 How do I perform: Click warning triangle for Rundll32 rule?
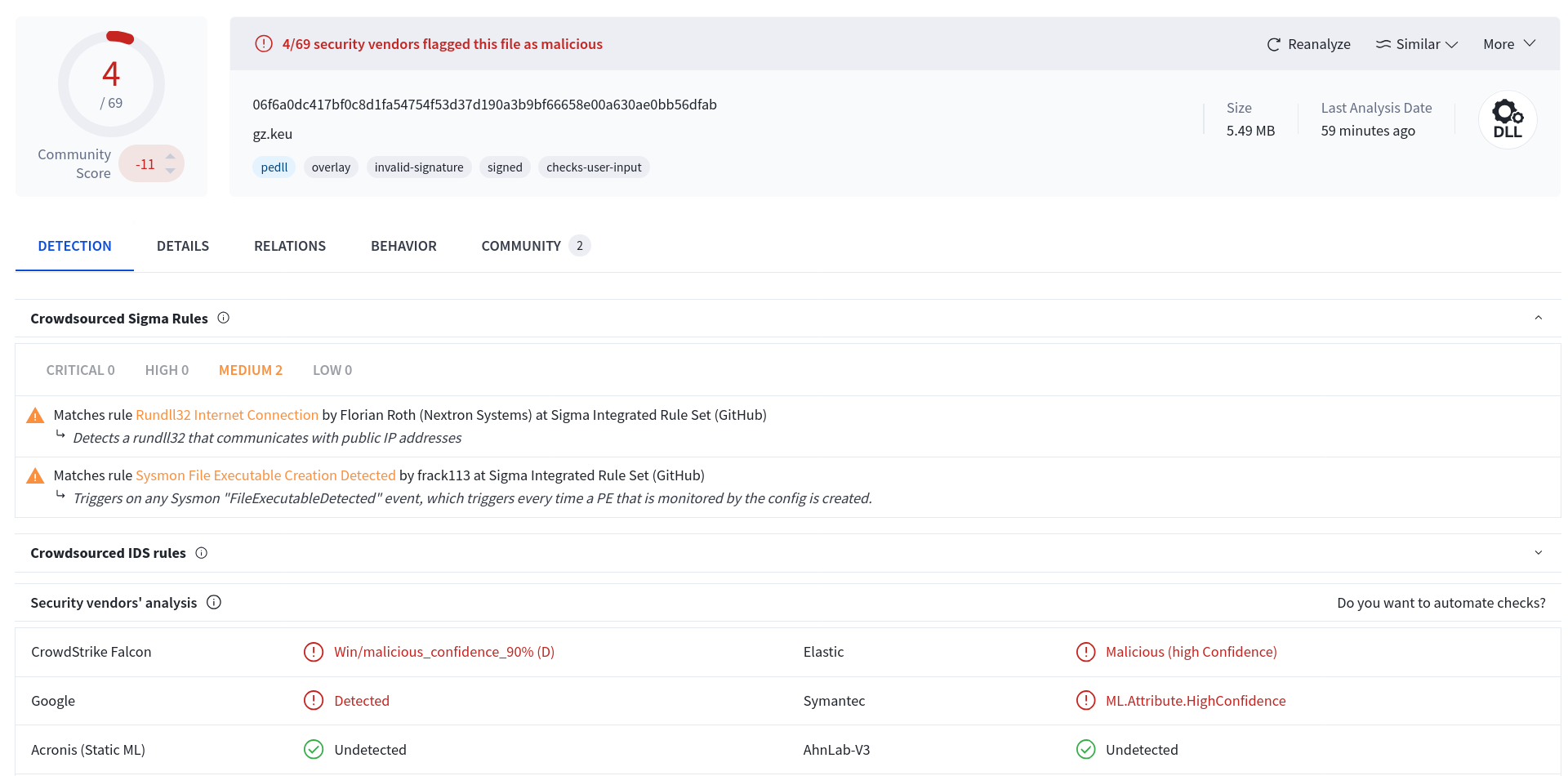[x=35, y=415]
